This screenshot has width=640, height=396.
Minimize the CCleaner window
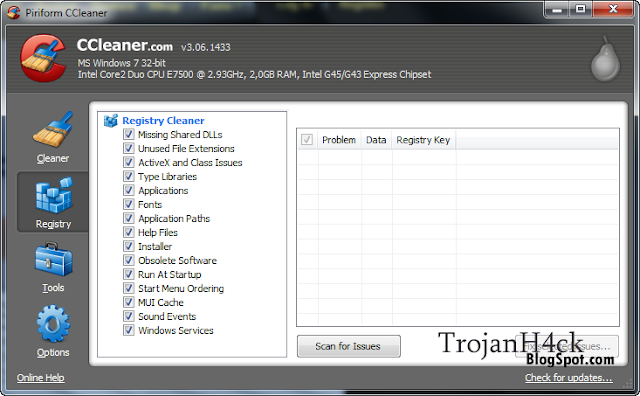pos(557,9)
